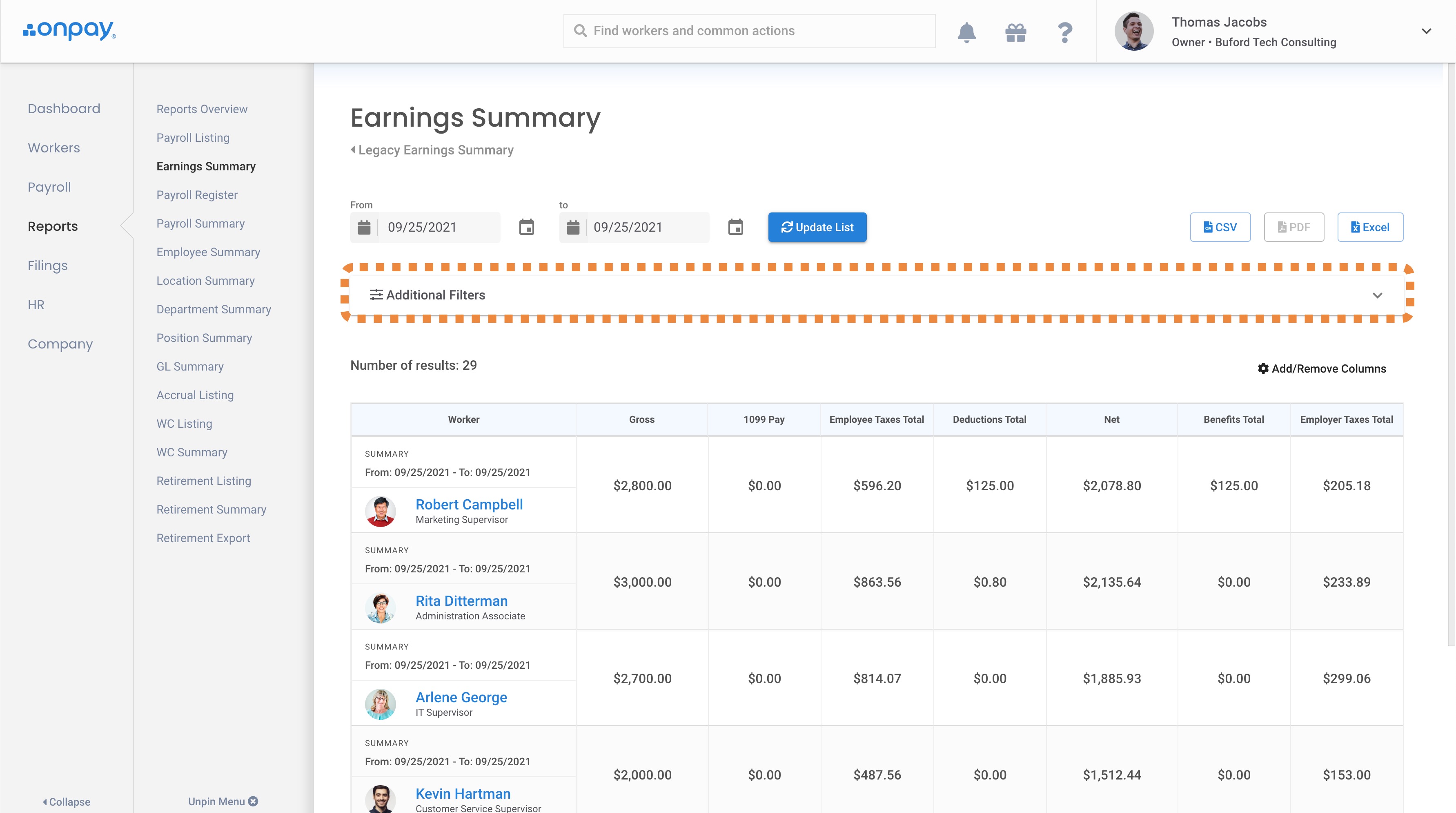Collapse the left sidebar
This screenshot has height=813, width=1456.
[67, 802]
